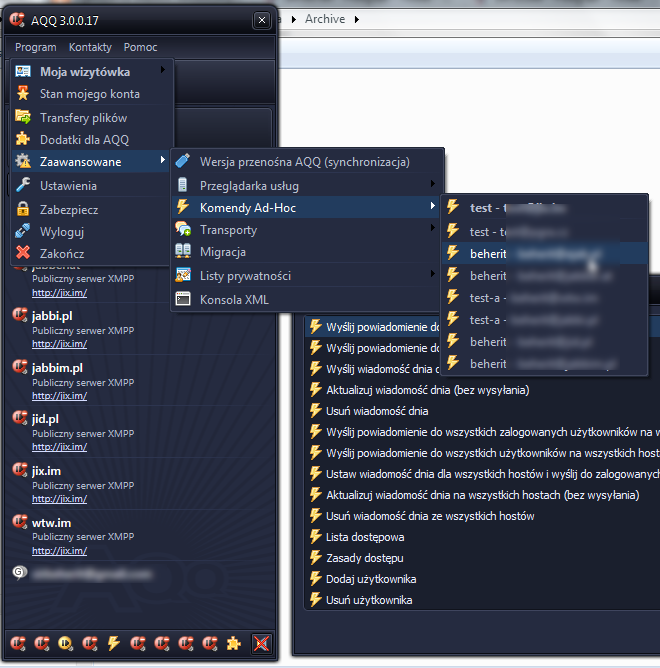This screenshot has width=660, height=668.
Task: Expand the arrow after Archive breadcrumb
Action: (357, 19)
